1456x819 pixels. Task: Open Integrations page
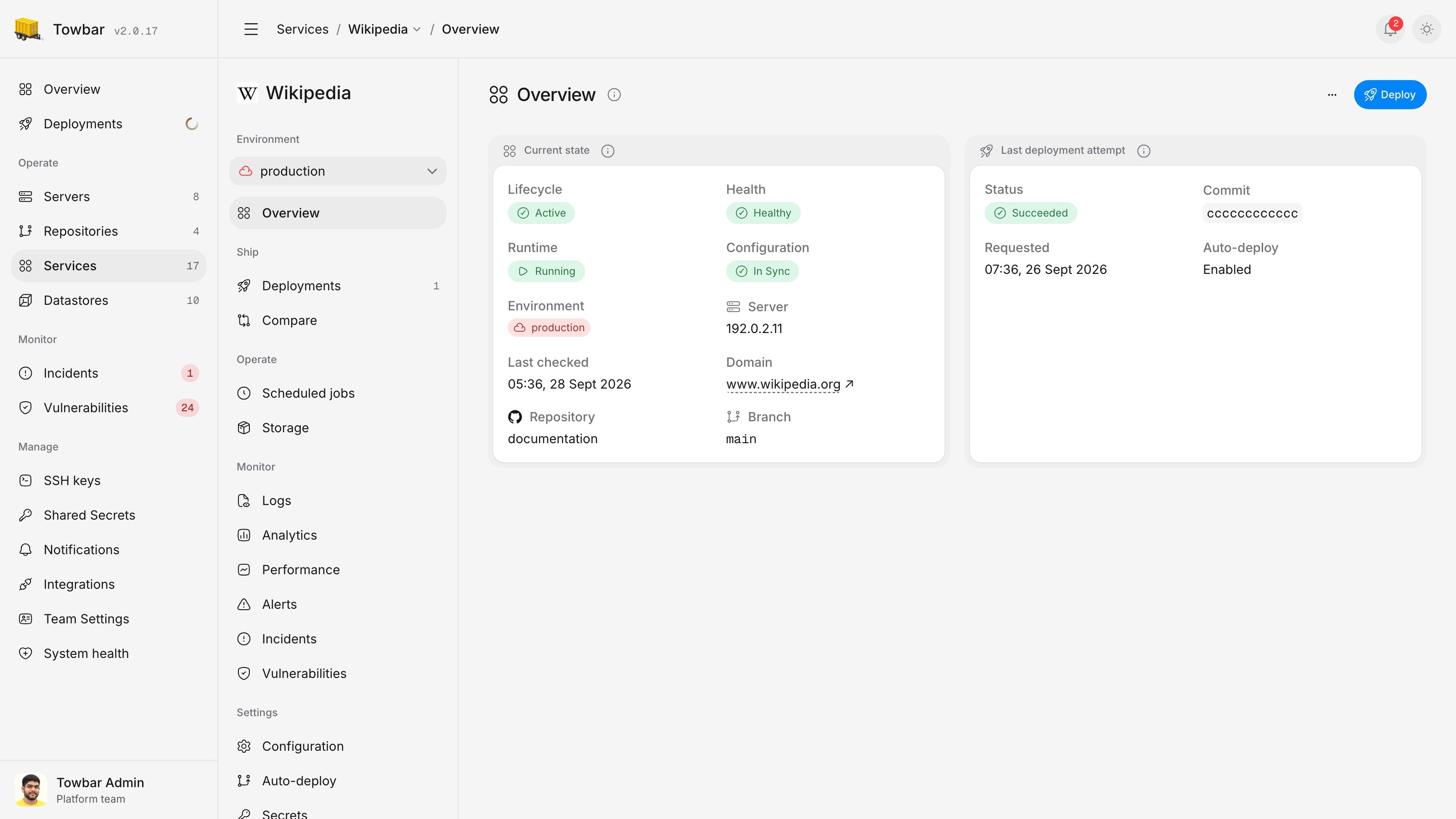tap(109, 584)
